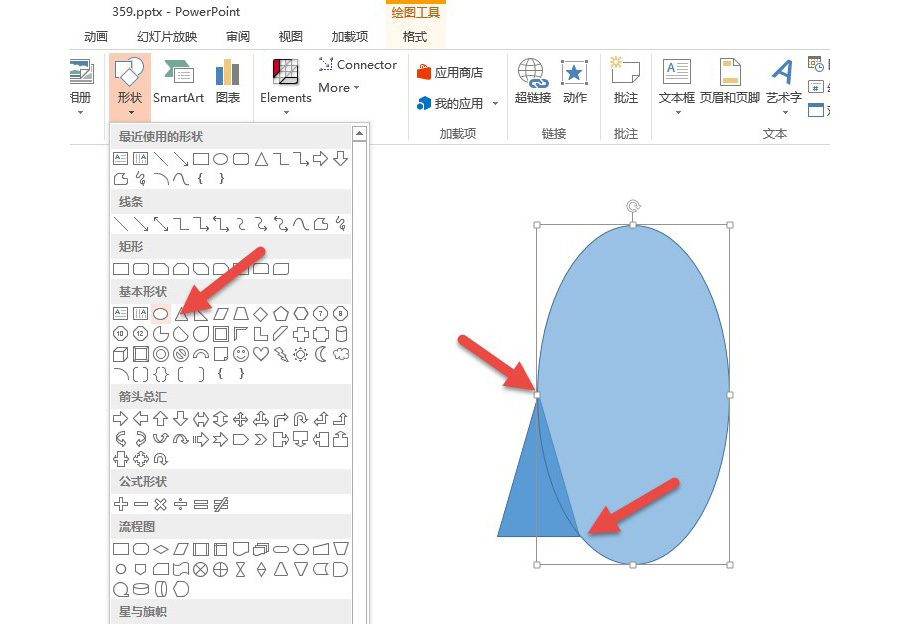
Task: Click the 绘图工具 contextual tab header
Action: [x=416, y=12]
